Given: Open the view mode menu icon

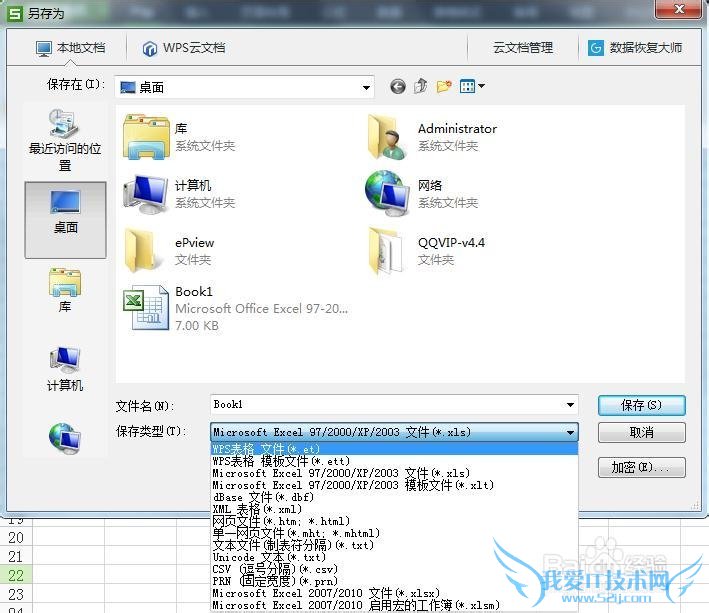Looking at the screenshot, I should click(472, 86).
